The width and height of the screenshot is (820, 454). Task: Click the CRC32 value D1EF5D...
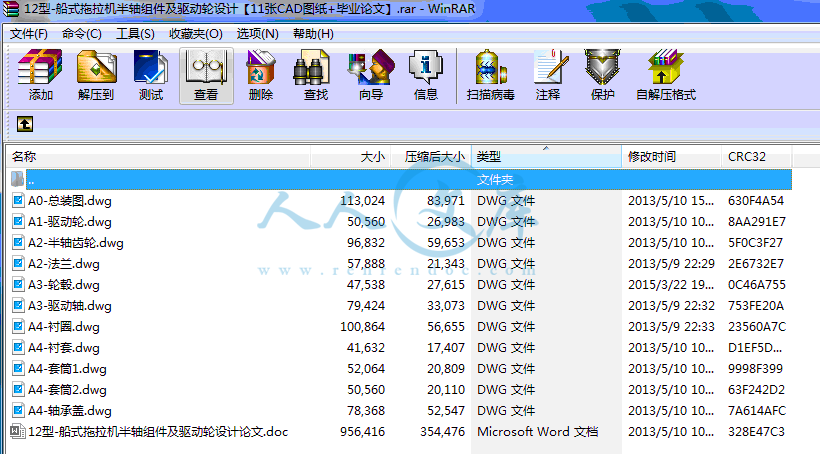coord(756,347)
